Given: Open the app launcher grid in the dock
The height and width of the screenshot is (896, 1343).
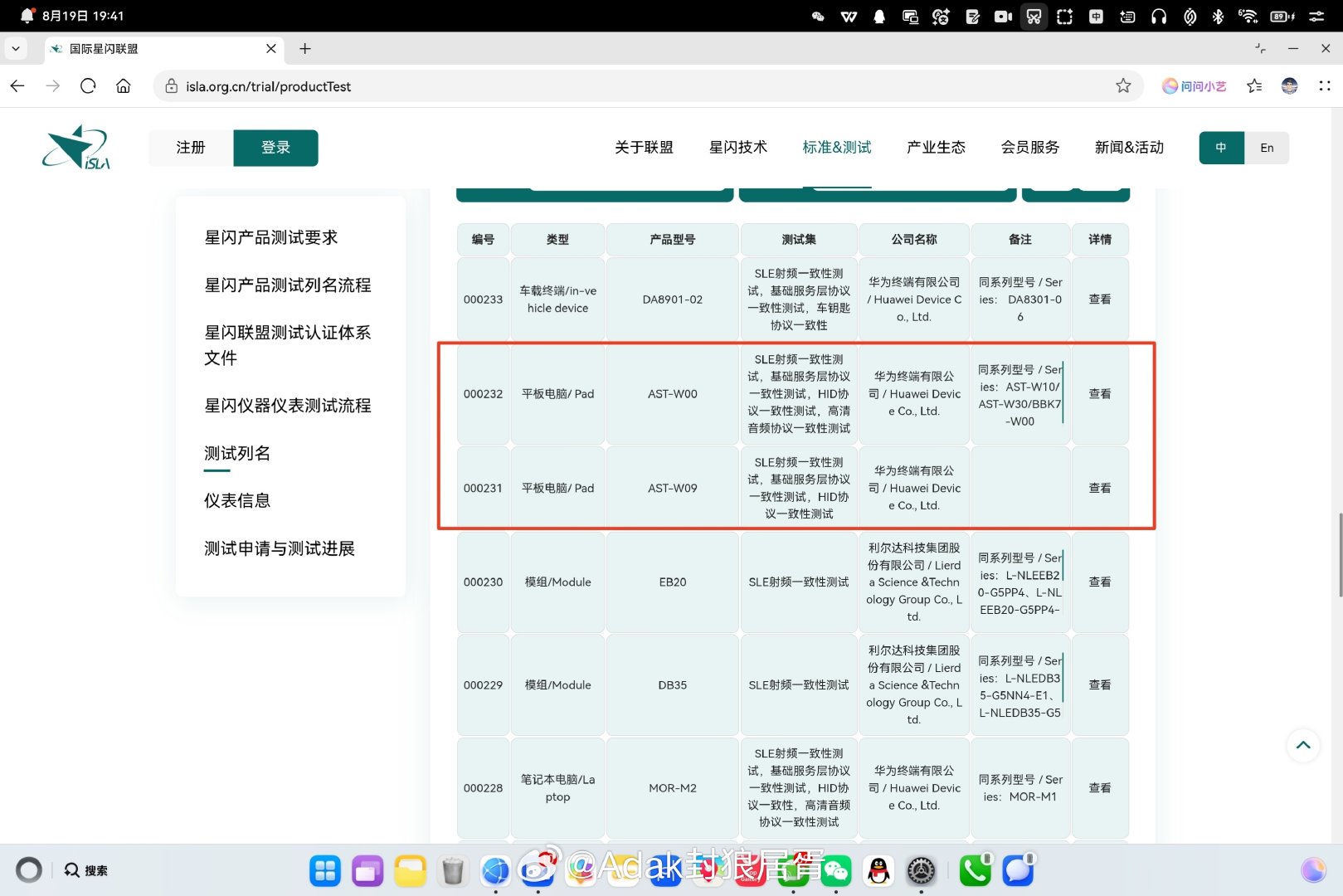Looking at the screenshot, I should click(x=325, y=870).
